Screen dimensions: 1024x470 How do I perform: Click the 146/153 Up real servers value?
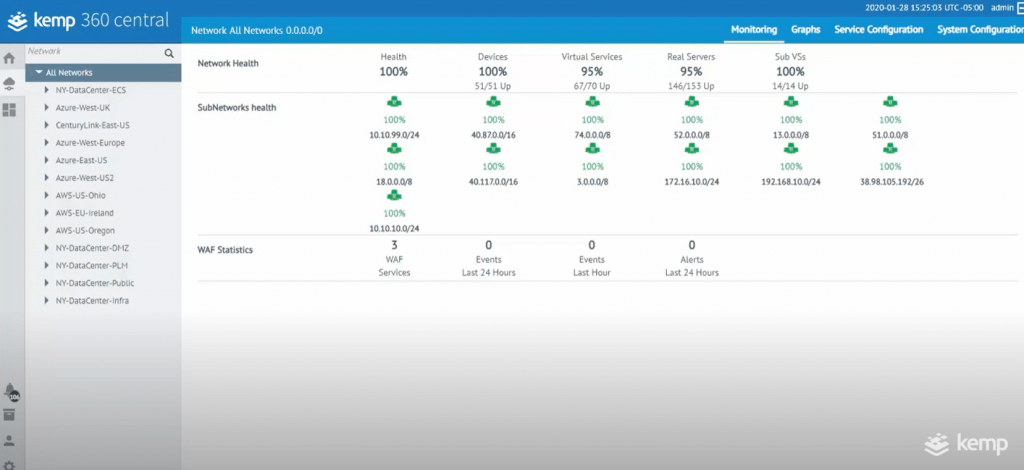[x=691, y=86]
